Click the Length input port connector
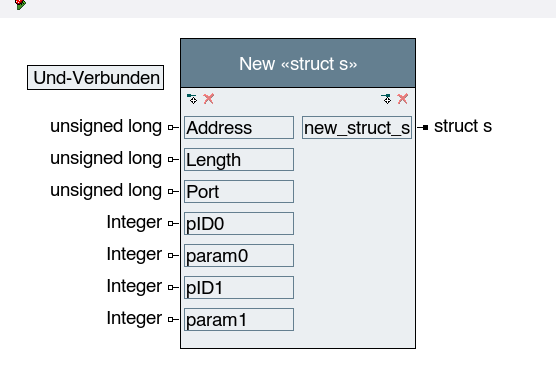The width and height of the screenshot is (556, 389). click(x=171, y=159)
